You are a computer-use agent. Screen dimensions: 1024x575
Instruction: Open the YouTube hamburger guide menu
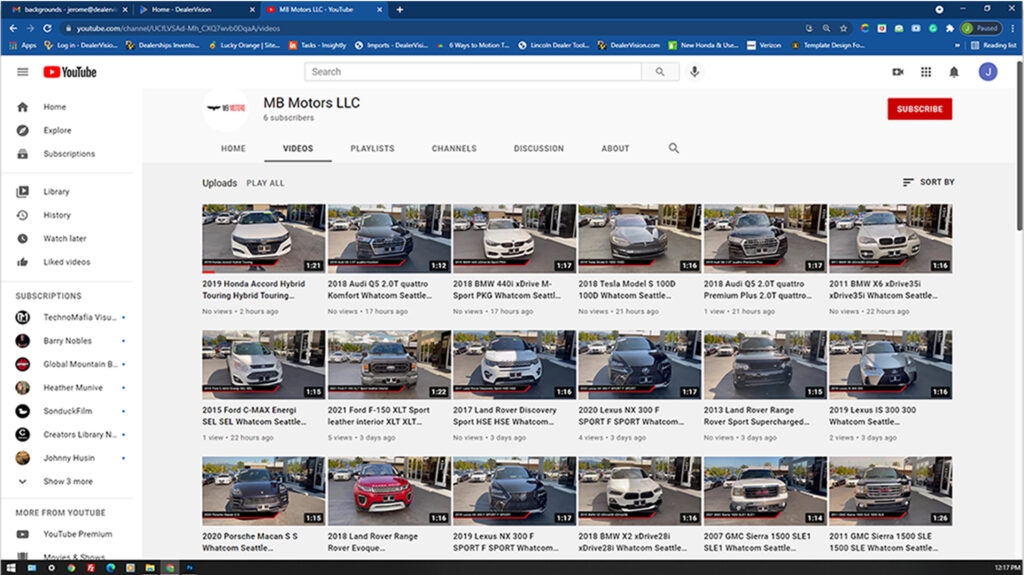[x=23, y=72]
